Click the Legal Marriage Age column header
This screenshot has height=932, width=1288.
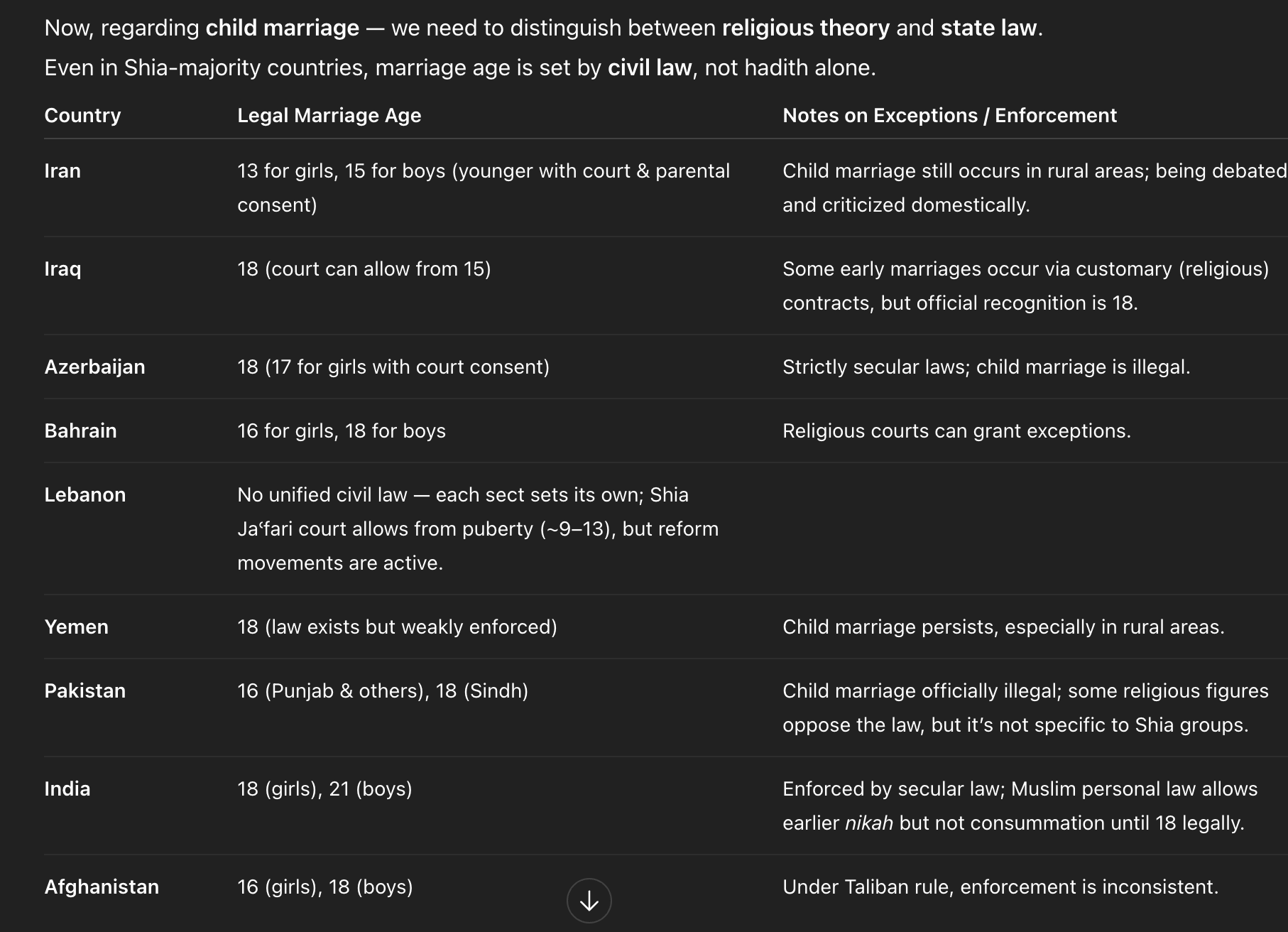click(x=329, y=115)
